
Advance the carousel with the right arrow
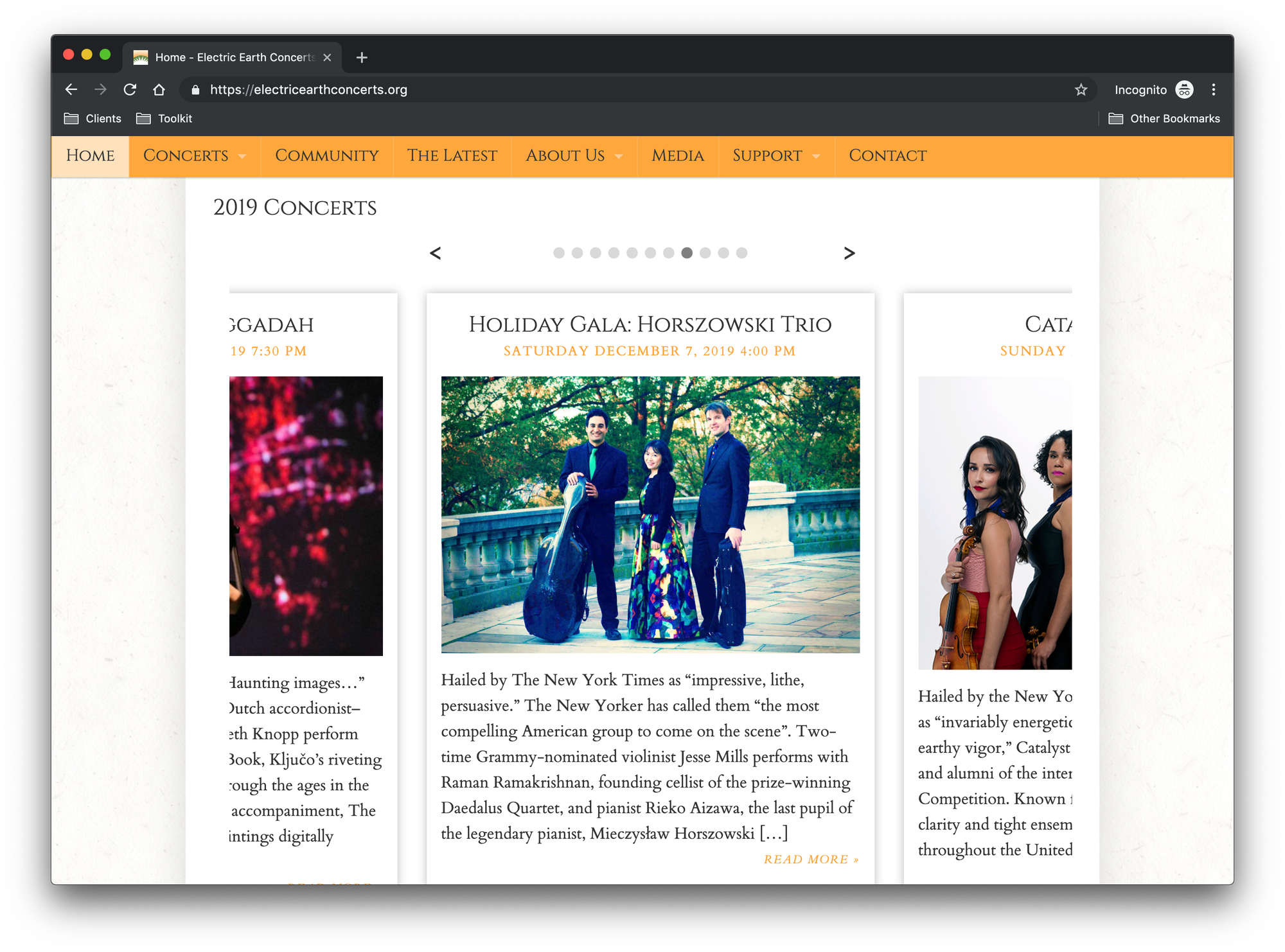[x=849, y=253]
